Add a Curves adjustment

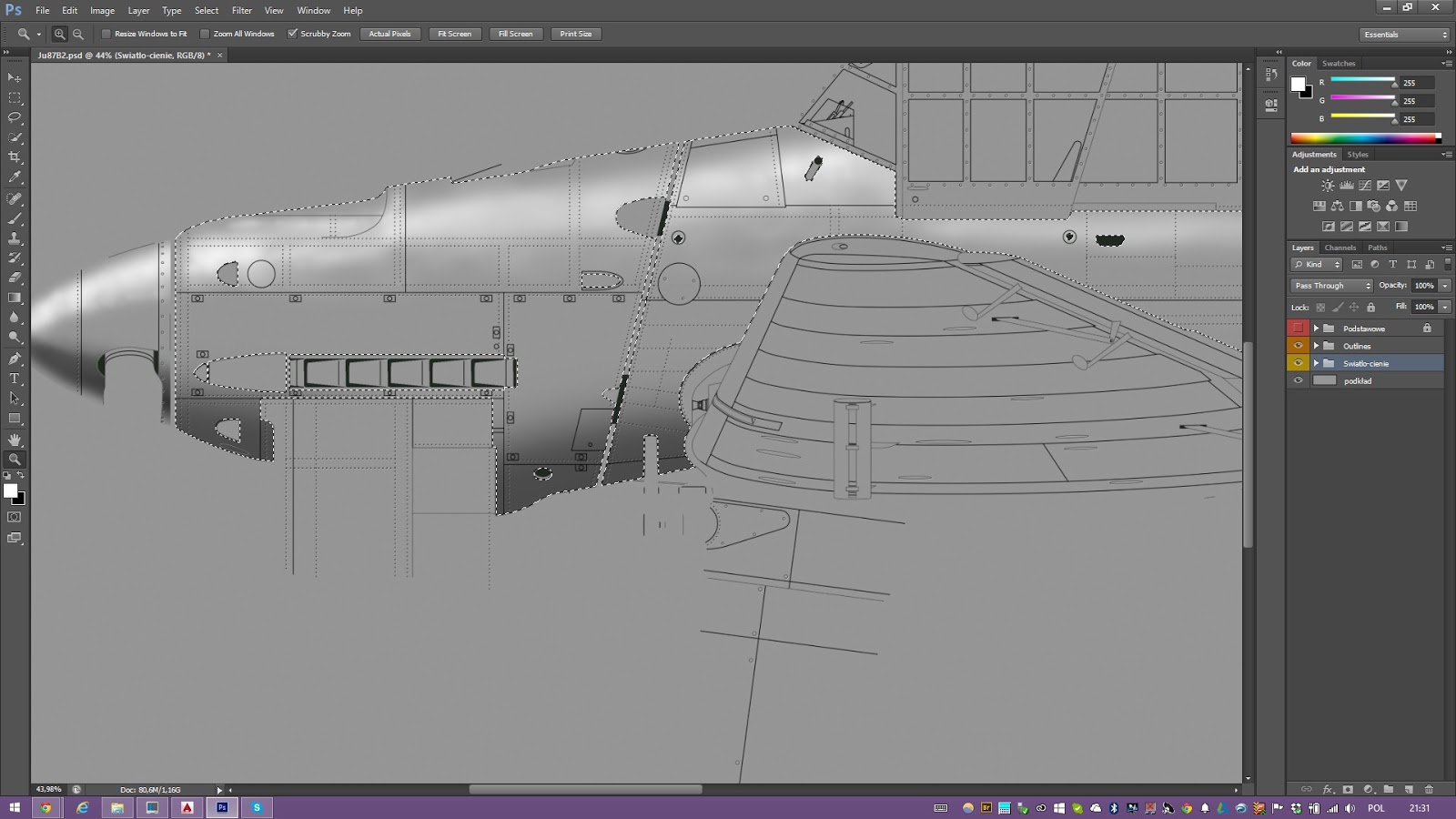click(1364, 186)
